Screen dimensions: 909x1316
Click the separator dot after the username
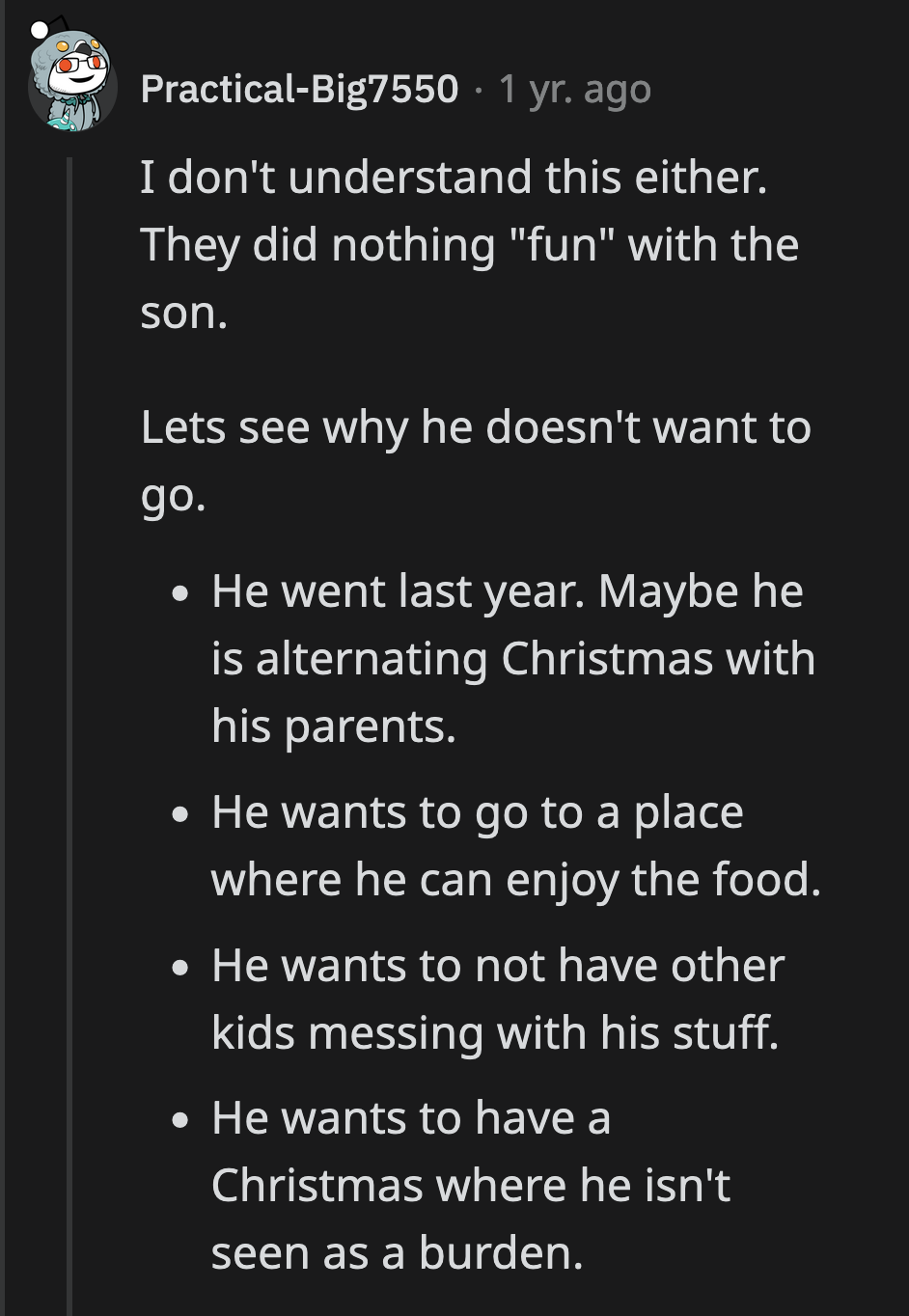click(480, 92)
